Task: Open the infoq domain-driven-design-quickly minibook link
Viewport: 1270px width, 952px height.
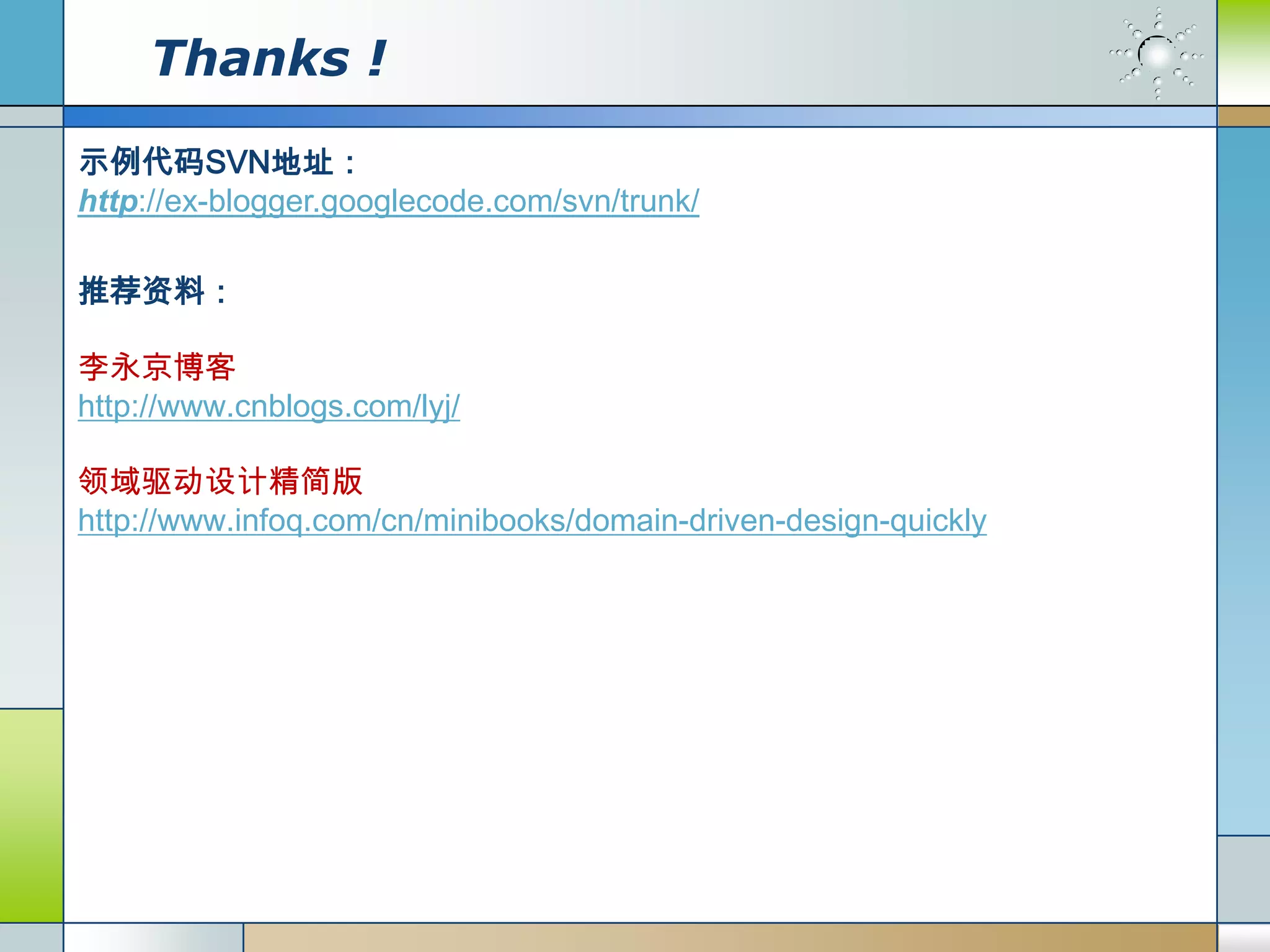Action: pyautogui.click(x=532, y=521)
